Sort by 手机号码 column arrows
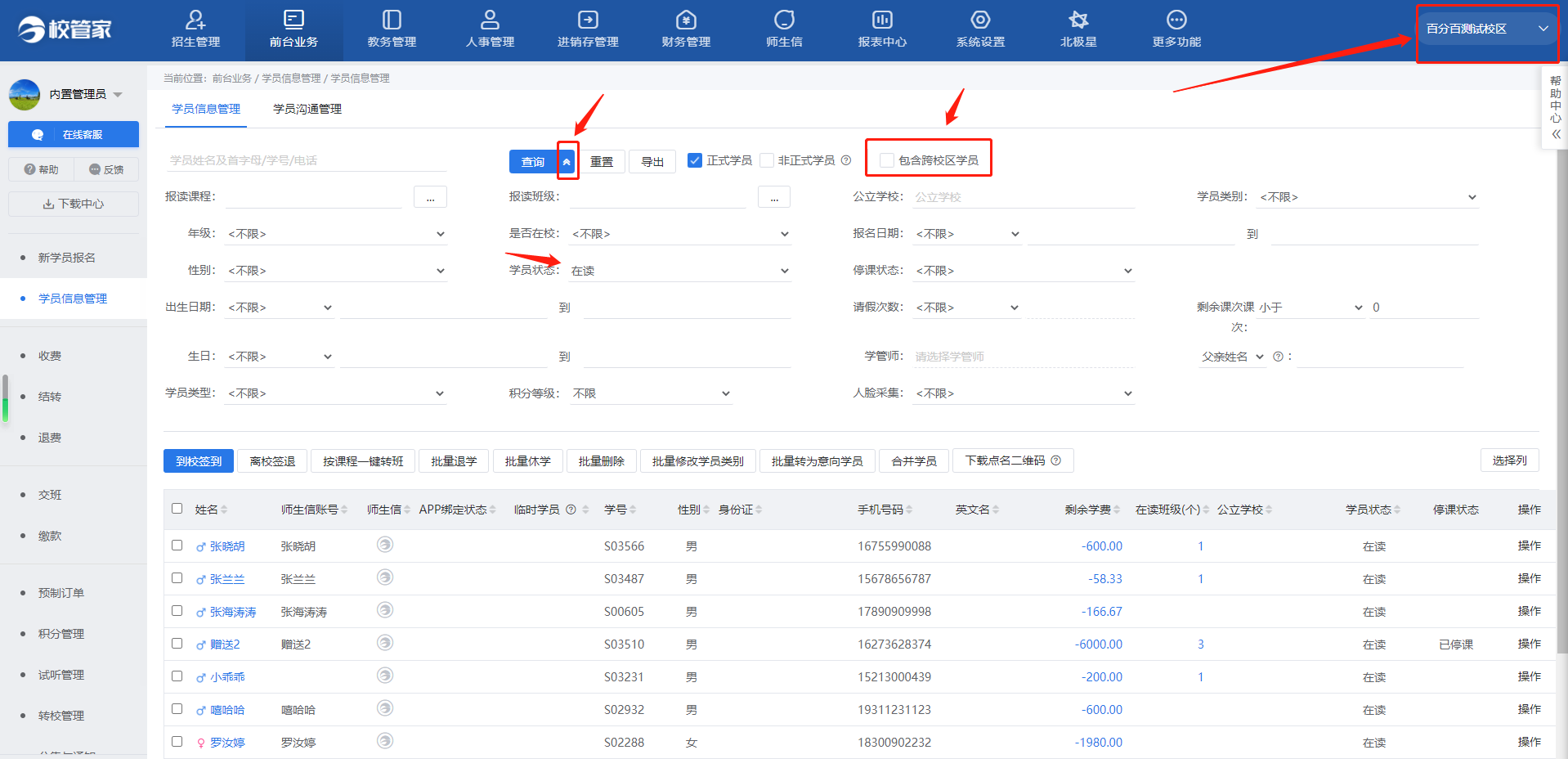This screenshot has width=1568, height=759. click(909, 510)
